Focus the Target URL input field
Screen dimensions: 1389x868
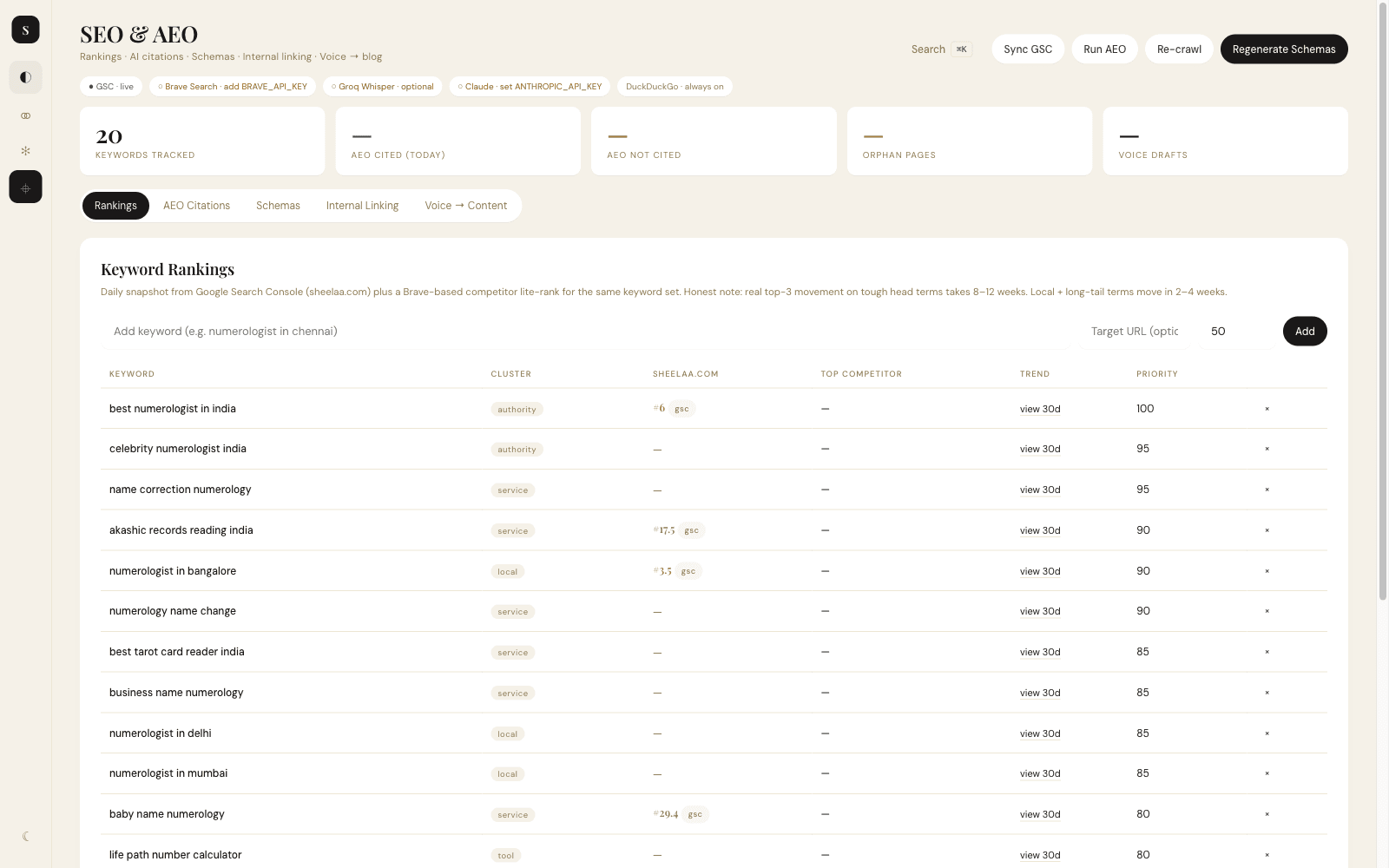(x=1135, y=332)
